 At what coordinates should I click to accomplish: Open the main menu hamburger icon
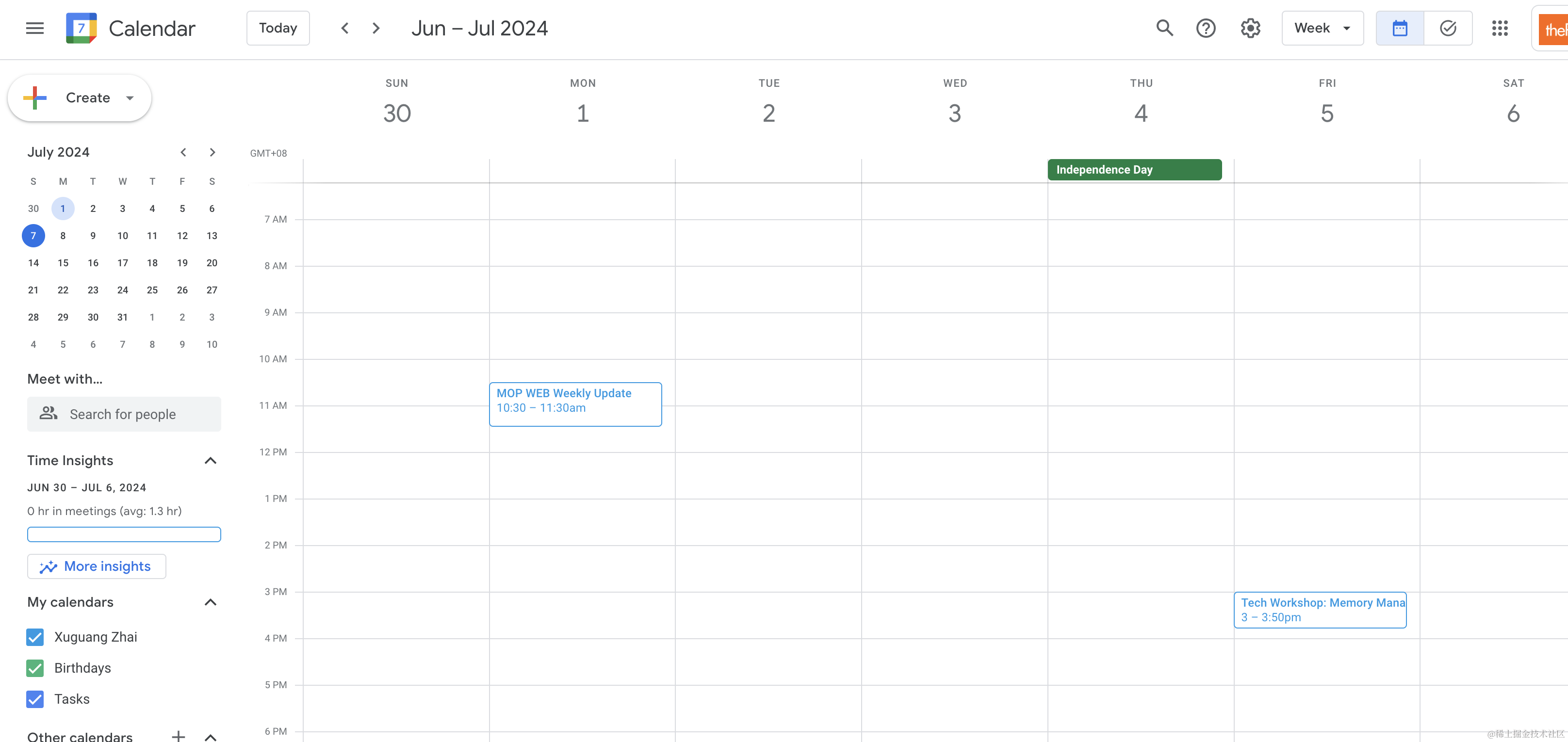35,28
